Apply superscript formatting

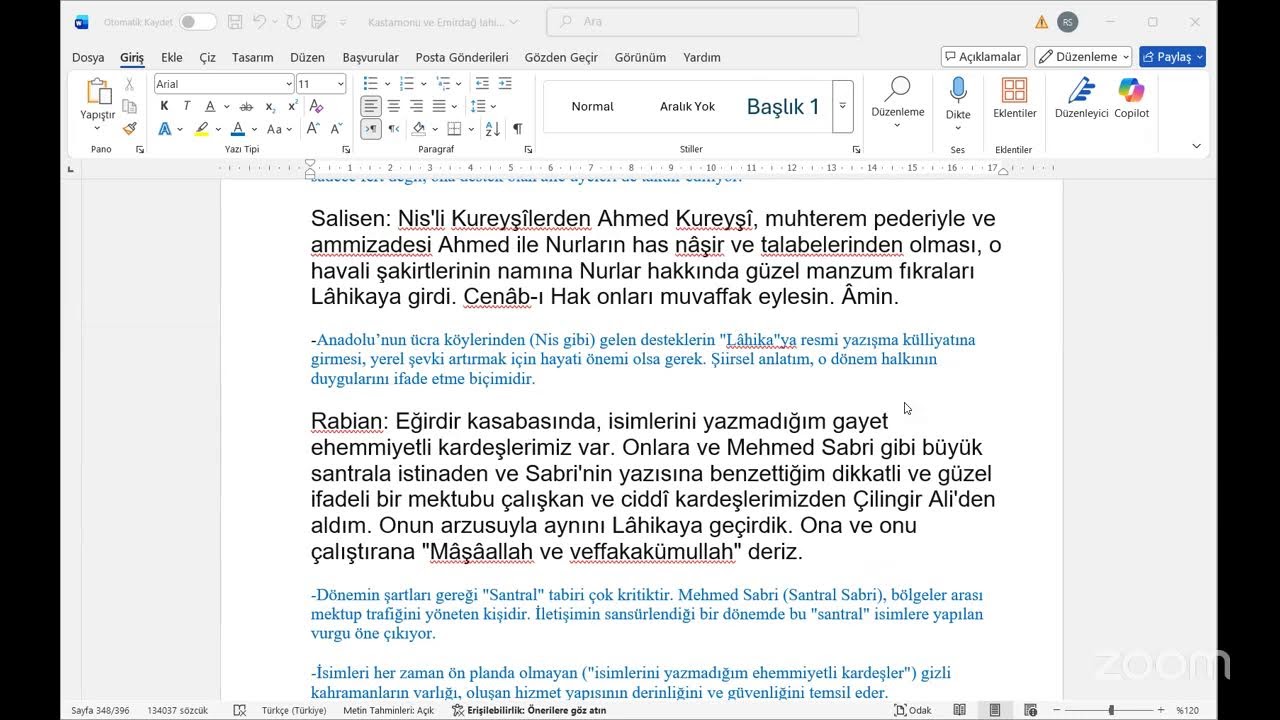pos(293,106)
